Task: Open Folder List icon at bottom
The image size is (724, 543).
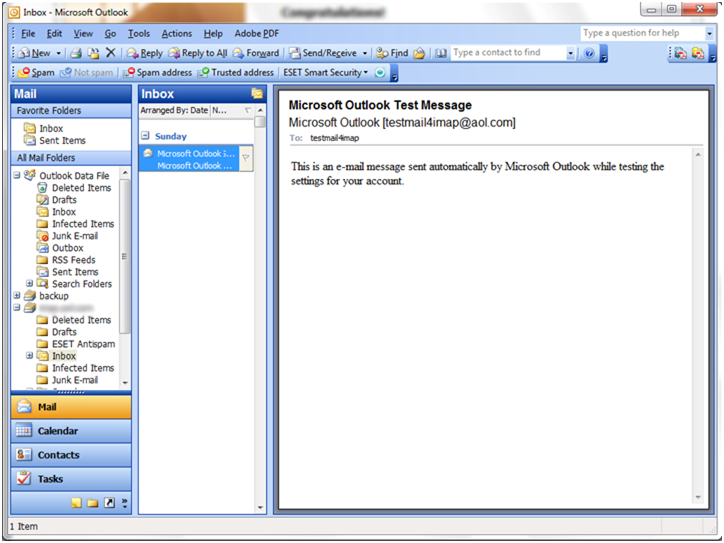Action: click(x=93, y=503)
